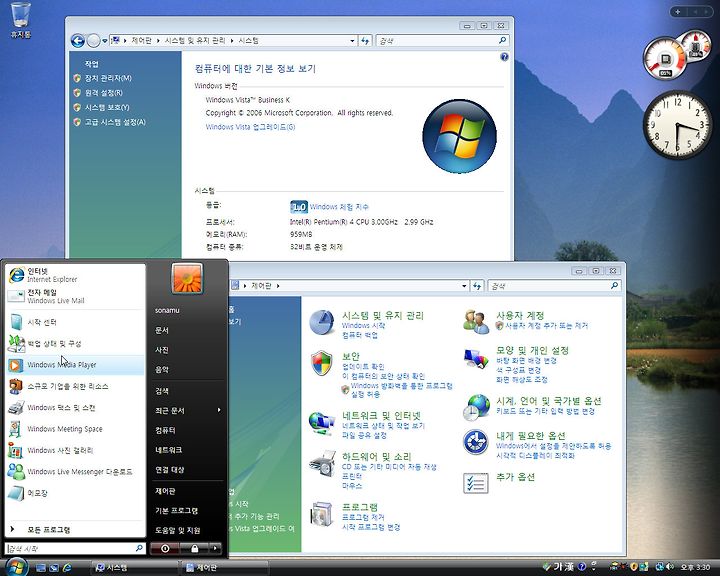Click the 내게 필요한 옵션 icon
Viewport: 720px width, 576px height.
click(x=476, y=442)
